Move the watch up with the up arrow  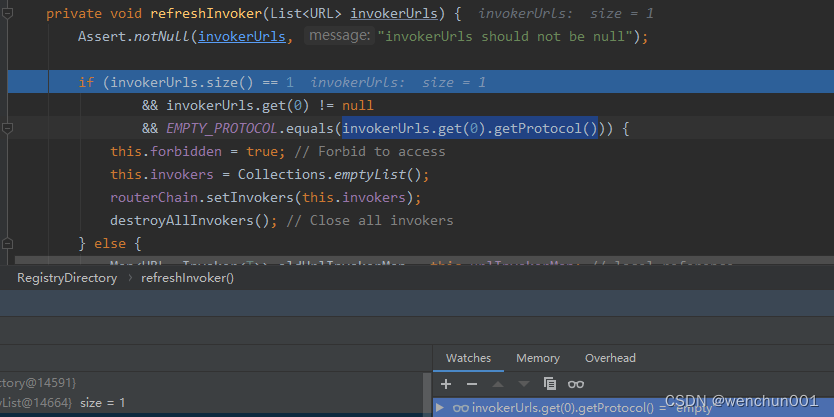(497, 384)
